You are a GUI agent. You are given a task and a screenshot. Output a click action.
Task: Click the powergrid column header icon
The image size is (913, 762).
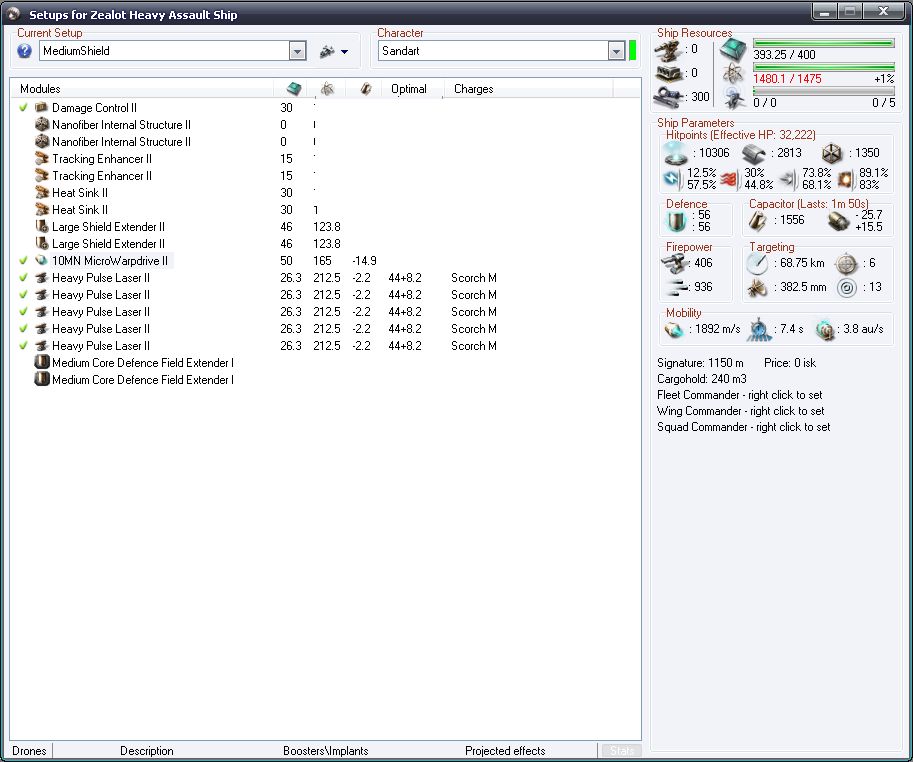[327, 88]
